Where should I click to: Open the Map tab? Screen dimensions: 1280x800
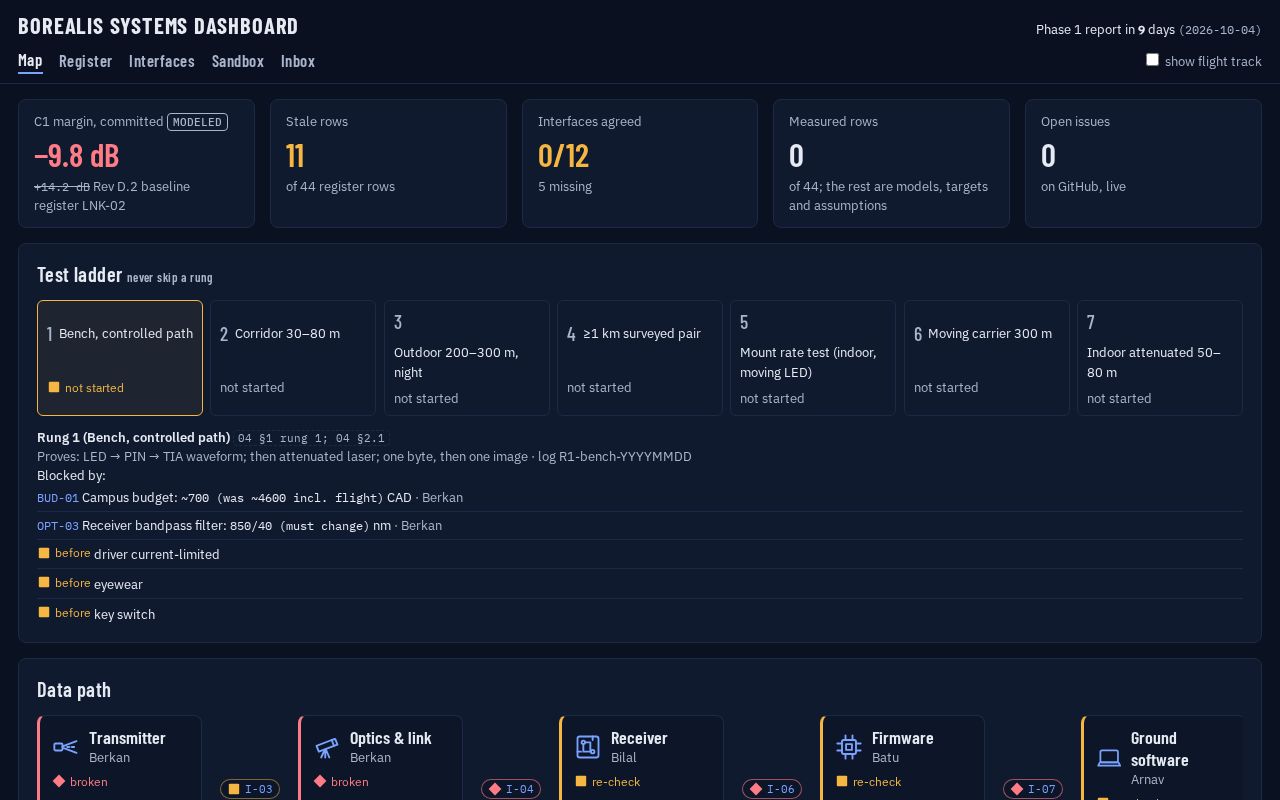click(x=30, y=61)
